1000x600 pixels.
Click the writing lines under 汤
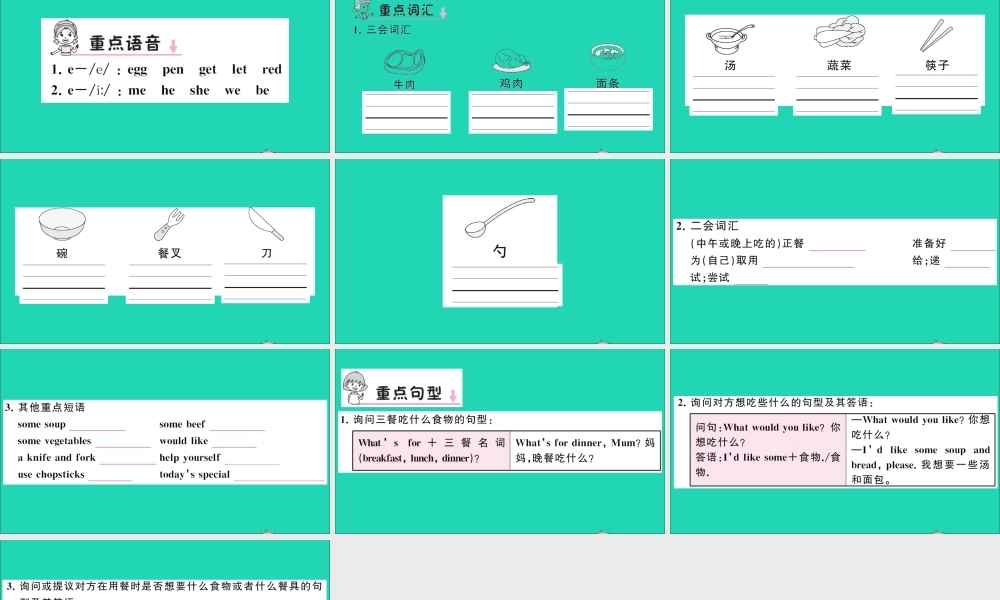pos(733,94)
